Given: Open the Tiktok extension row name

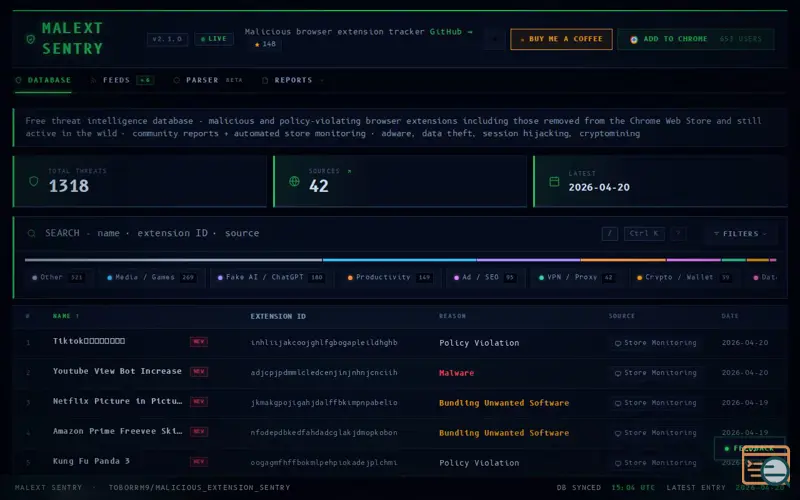Looking at the screenshot, I should tap(89, 341).
